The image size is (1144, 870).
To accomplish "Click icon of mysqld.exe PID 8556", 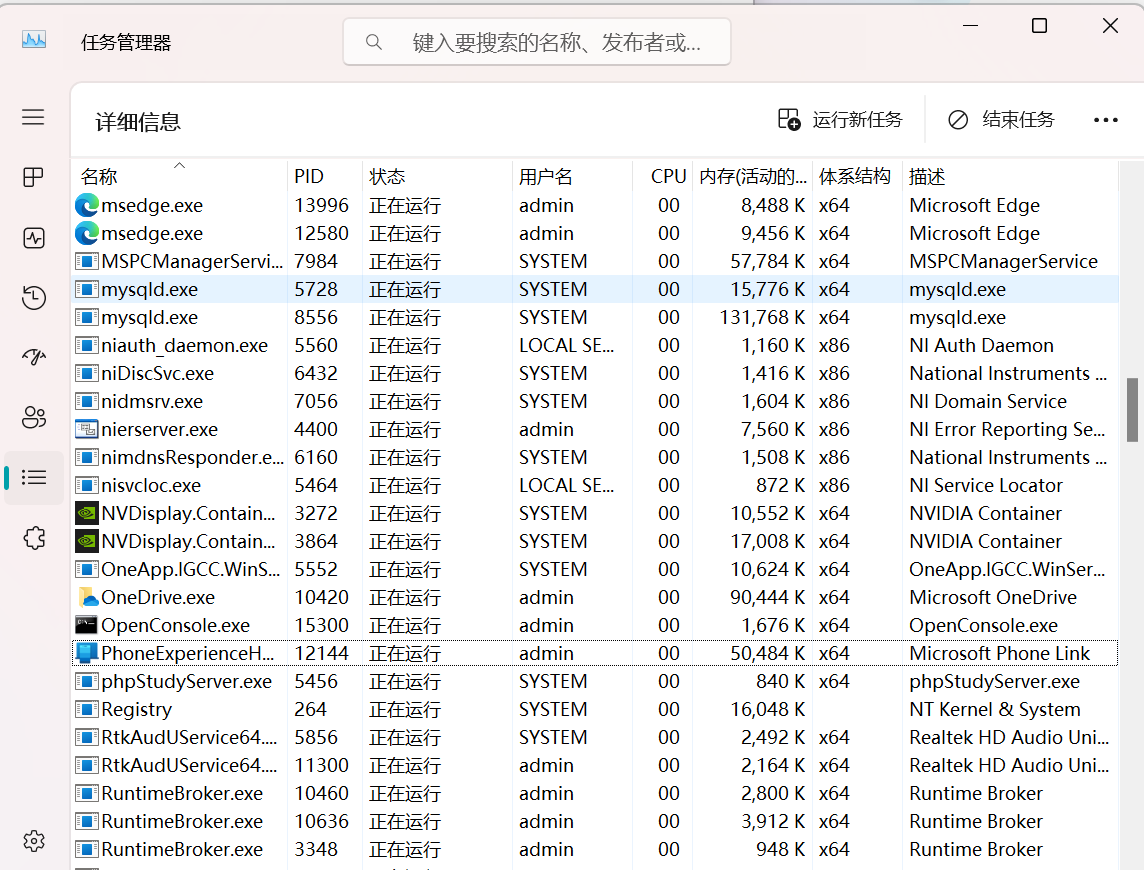I will click(87, 317).
